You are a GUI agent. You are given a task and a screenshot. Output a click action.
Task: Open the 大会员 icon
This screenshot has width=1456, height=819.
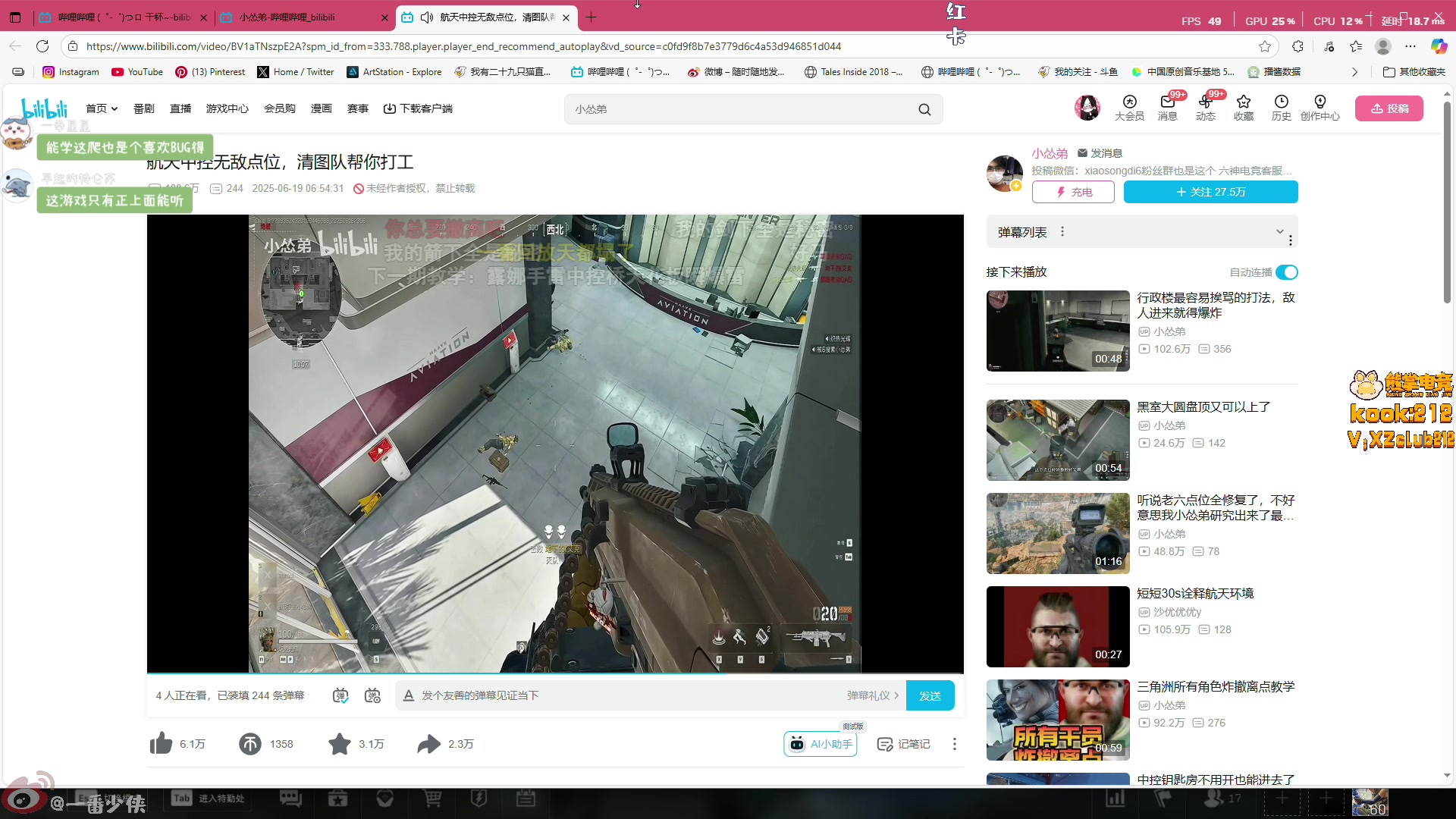pyautogui.click(x=1129, y=108)
